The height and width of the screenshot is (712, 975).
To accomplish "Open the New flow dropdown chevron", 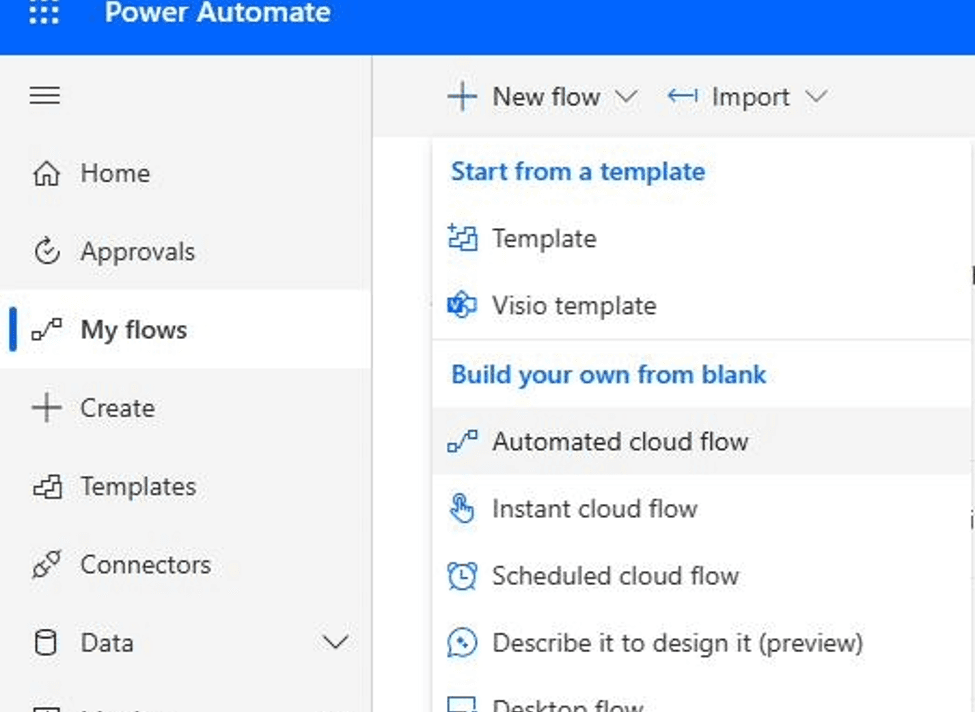I will pyautogui.click(x=626, y=97).
